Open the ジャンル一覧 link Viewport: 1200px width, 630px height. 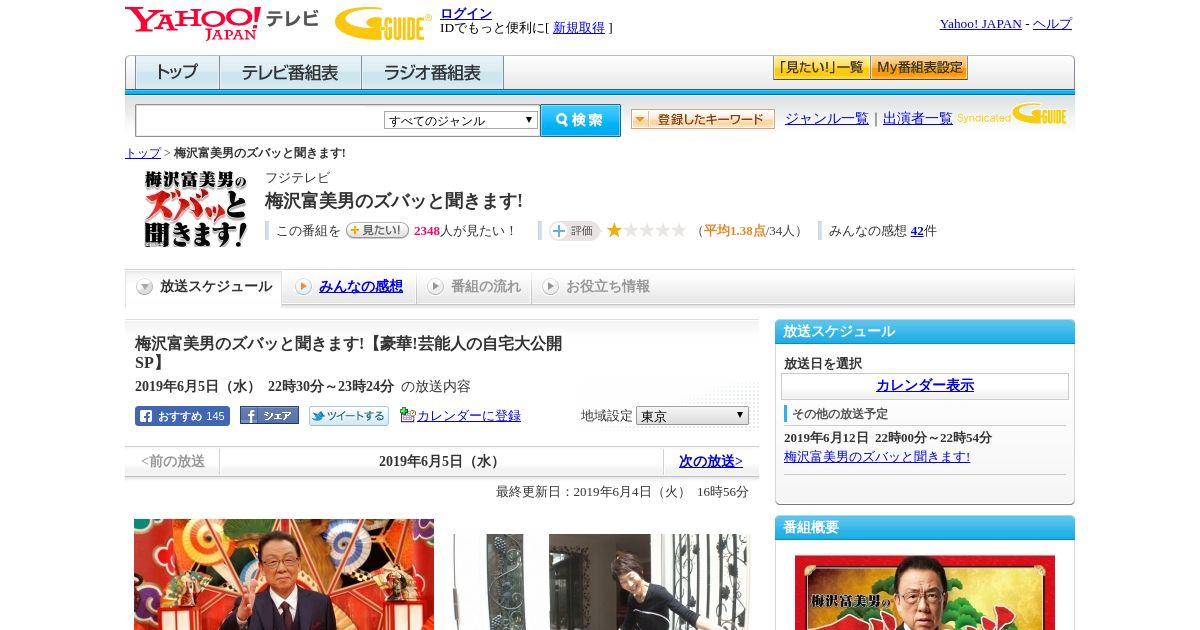(827, 119)
